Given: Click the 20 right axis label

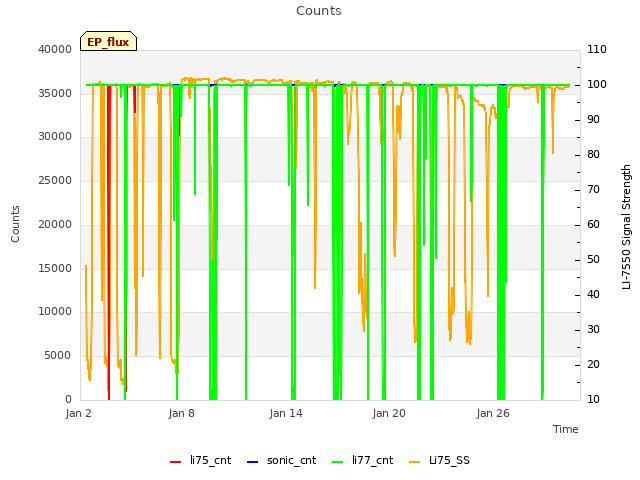Looking at the screenshot, I should click(593, 364).
